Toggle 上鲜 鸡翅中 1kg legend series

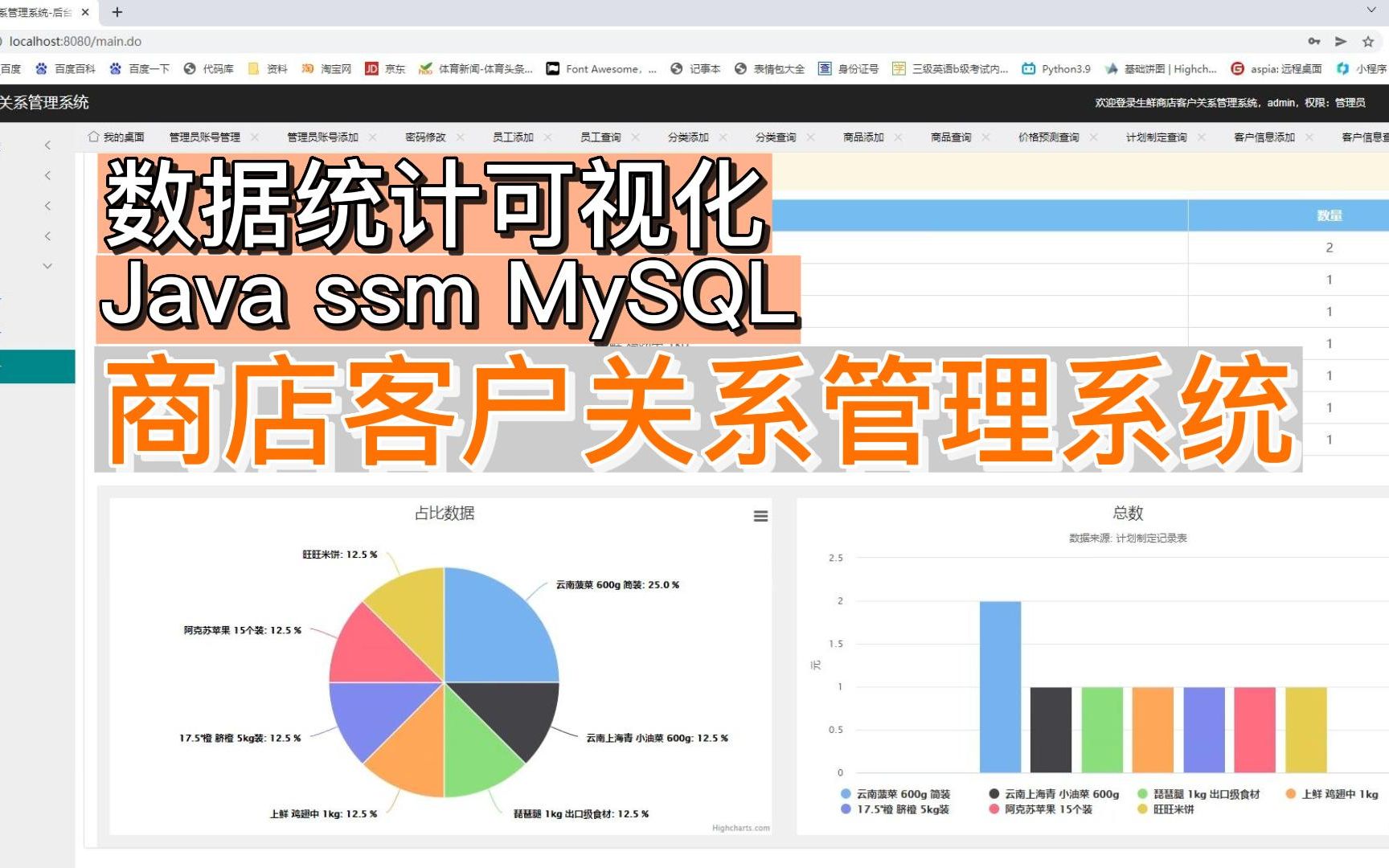click(x=1332, y=793)
